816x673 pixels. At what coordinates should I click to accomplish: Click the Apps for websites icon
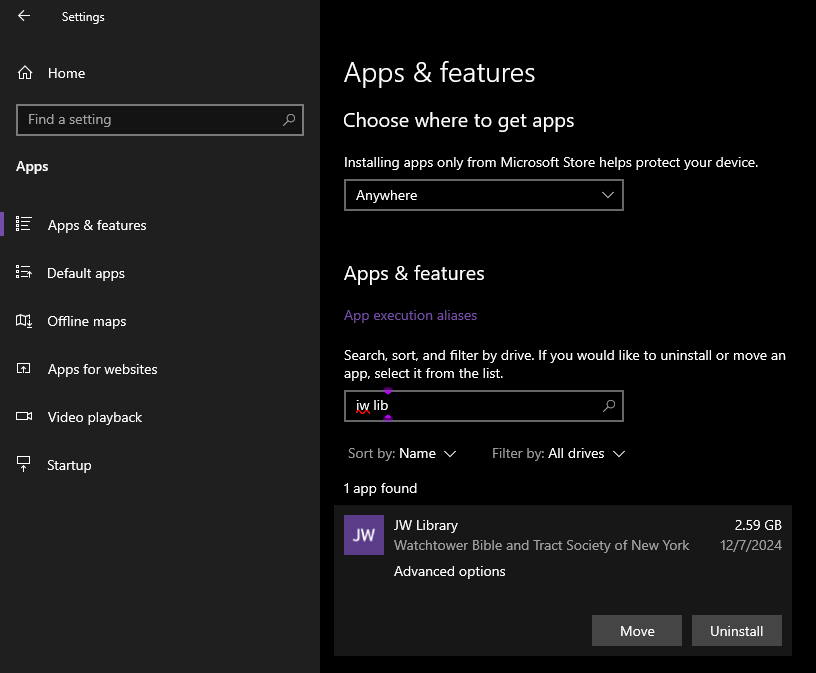coord(23,369)
